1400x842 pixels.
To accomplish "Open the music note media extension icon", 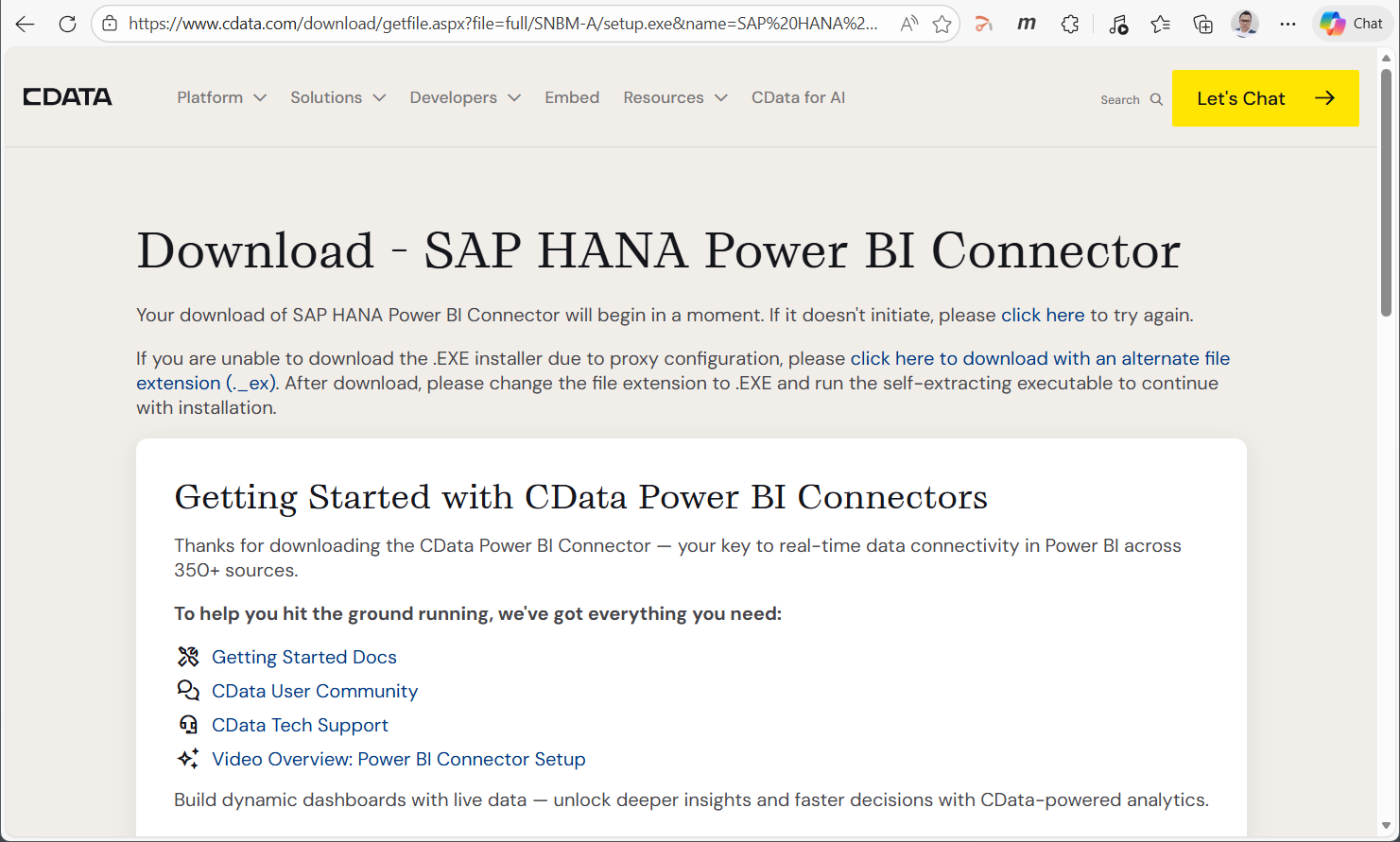I will (x=1118, y=24).
